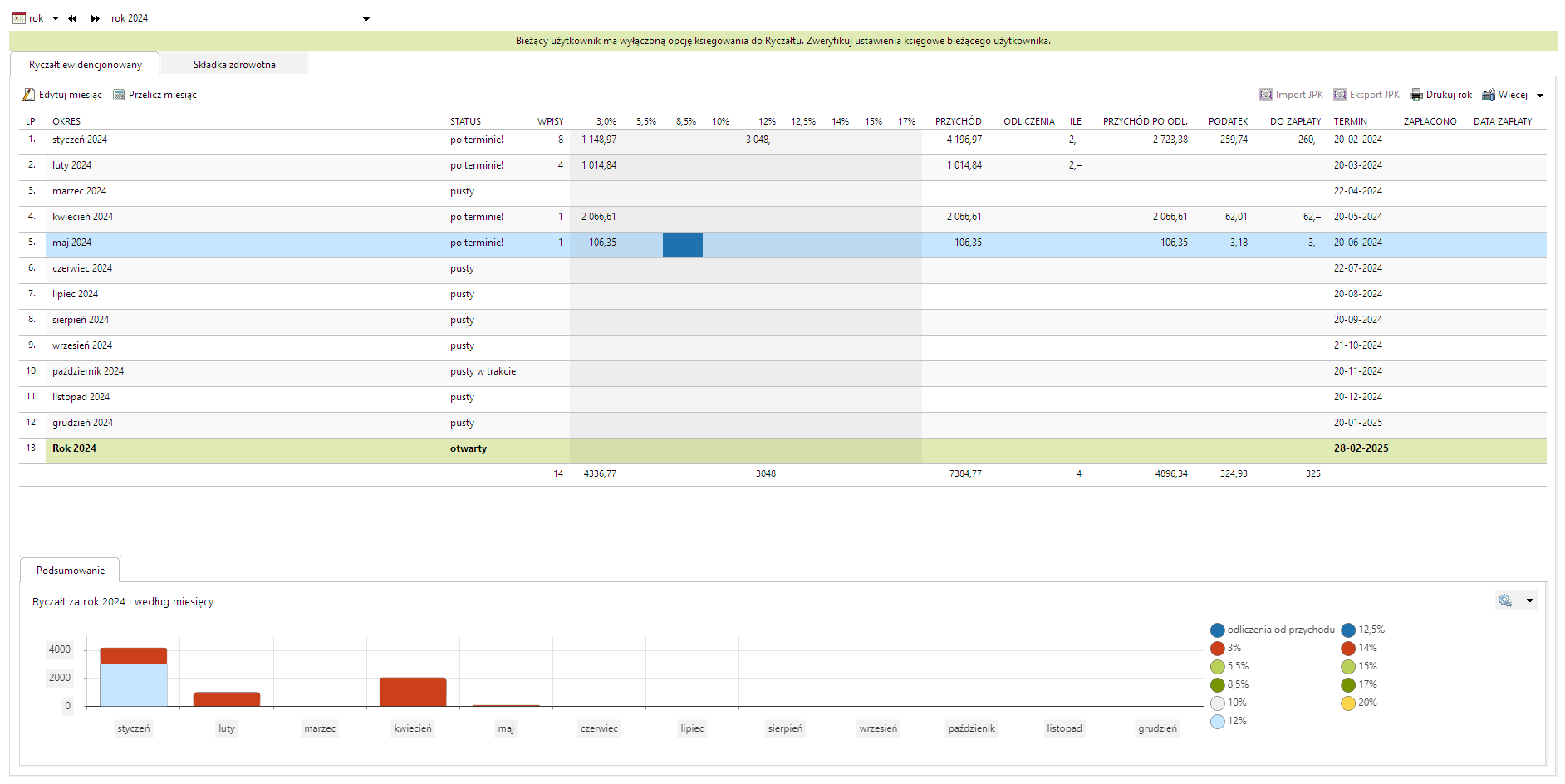1565x784 pixels.
Task: Expand the chart options dropdown arrow
Action: coord(1530,600)
